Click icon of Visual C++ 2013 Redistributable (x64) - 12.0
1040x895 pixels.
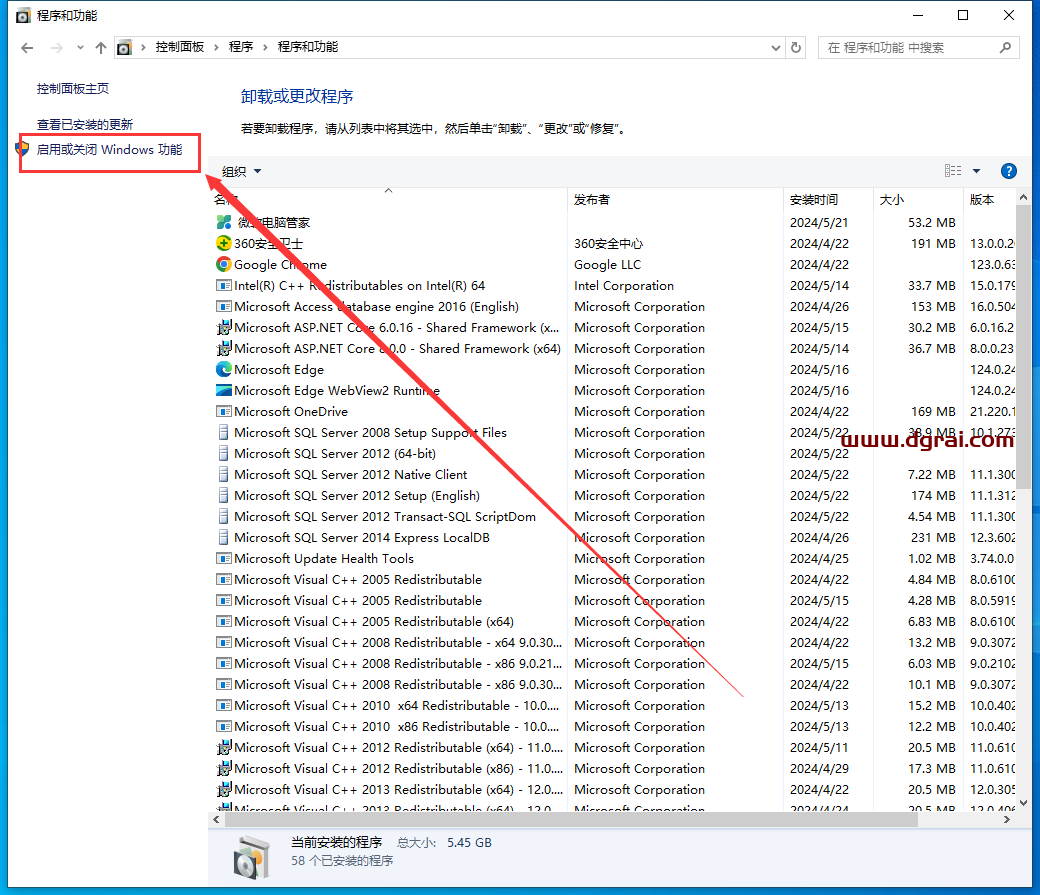pos(224,790)
